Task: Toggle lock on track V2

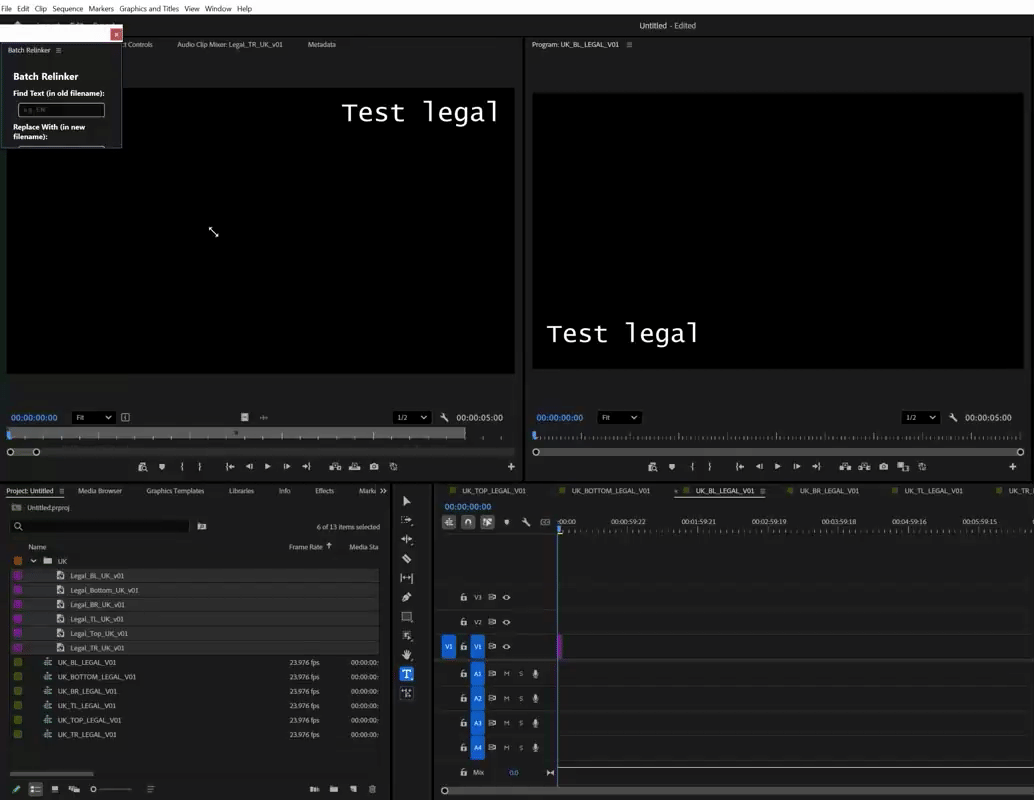Action: pyautogui.click(x=464, y=622)
